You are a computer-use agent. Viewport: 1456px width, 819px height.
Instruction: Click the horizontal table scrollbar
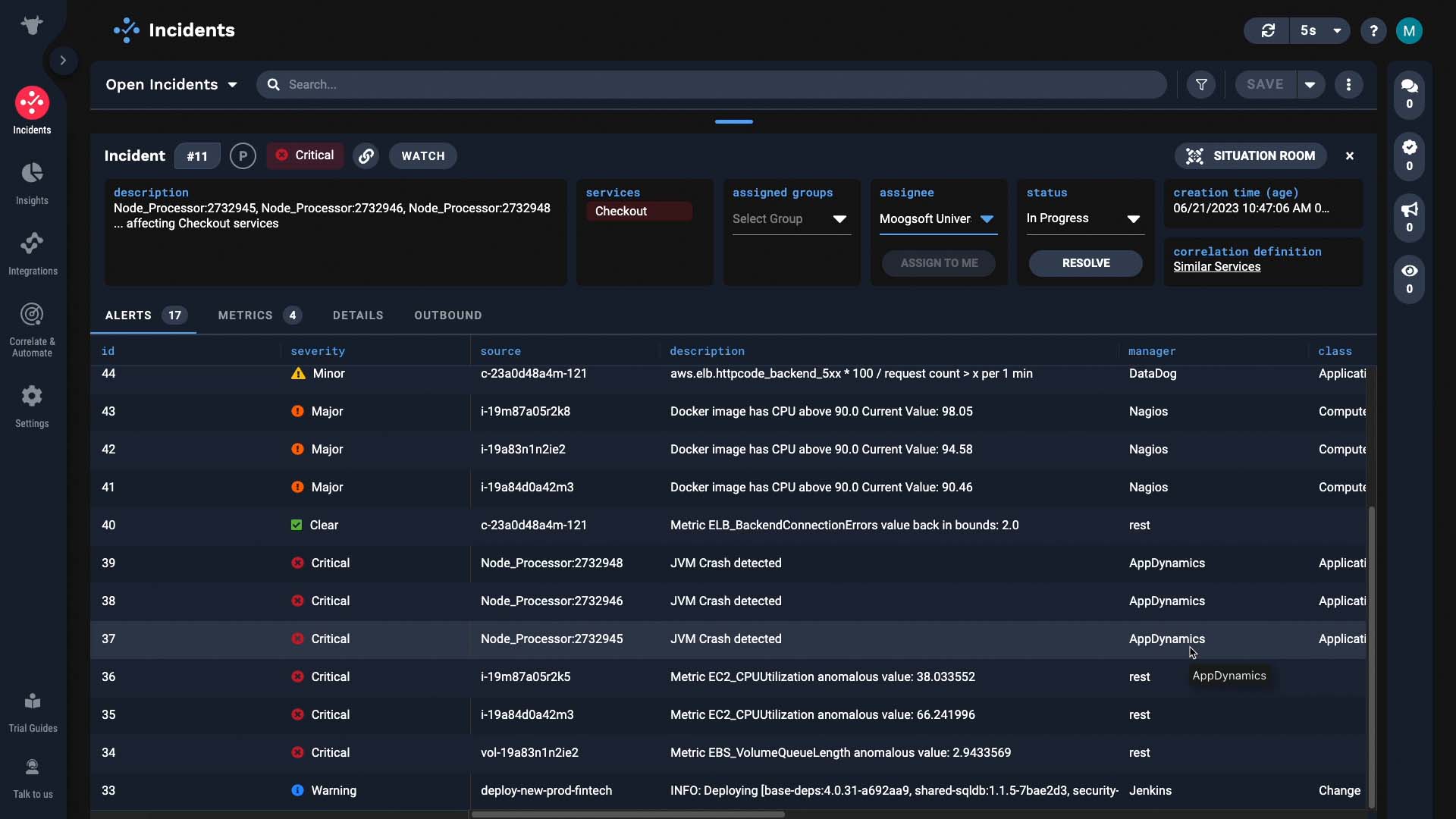coord(628,814)
